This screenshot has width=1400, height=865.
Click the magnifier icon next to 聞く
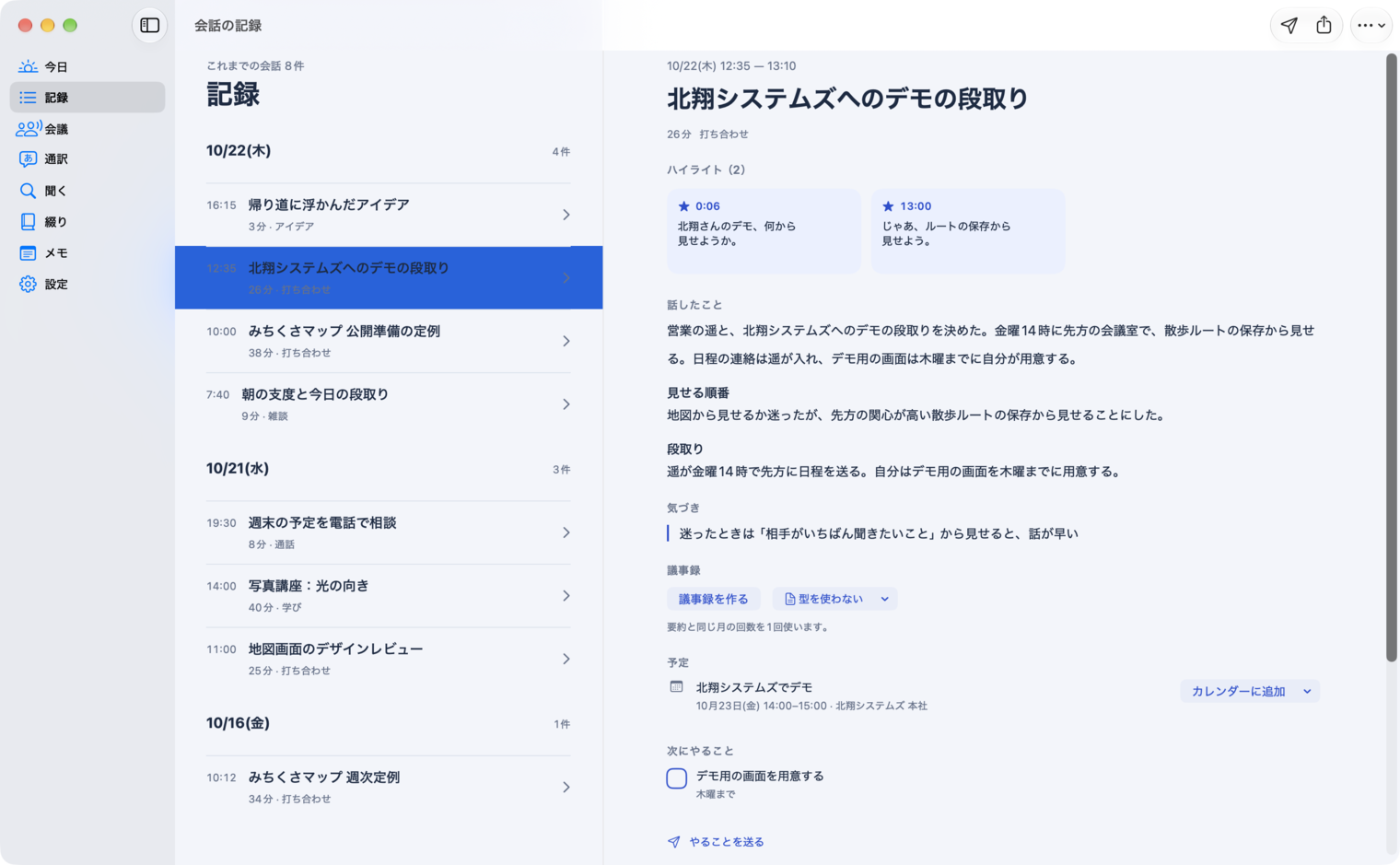tap(28, 191)
